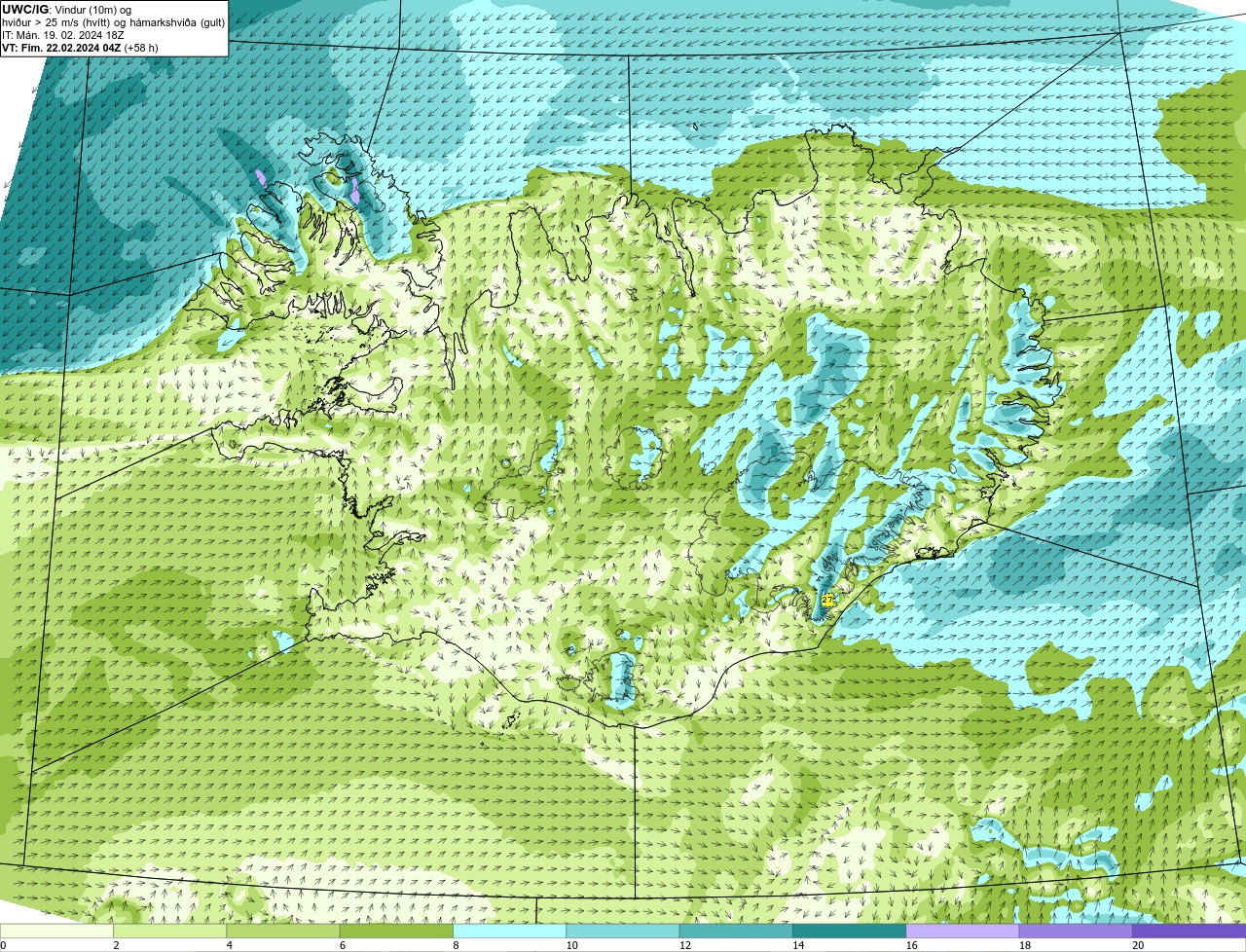Click the 4–6 m/s legend color swatch

pyautogui.click(x=283, y=932)
